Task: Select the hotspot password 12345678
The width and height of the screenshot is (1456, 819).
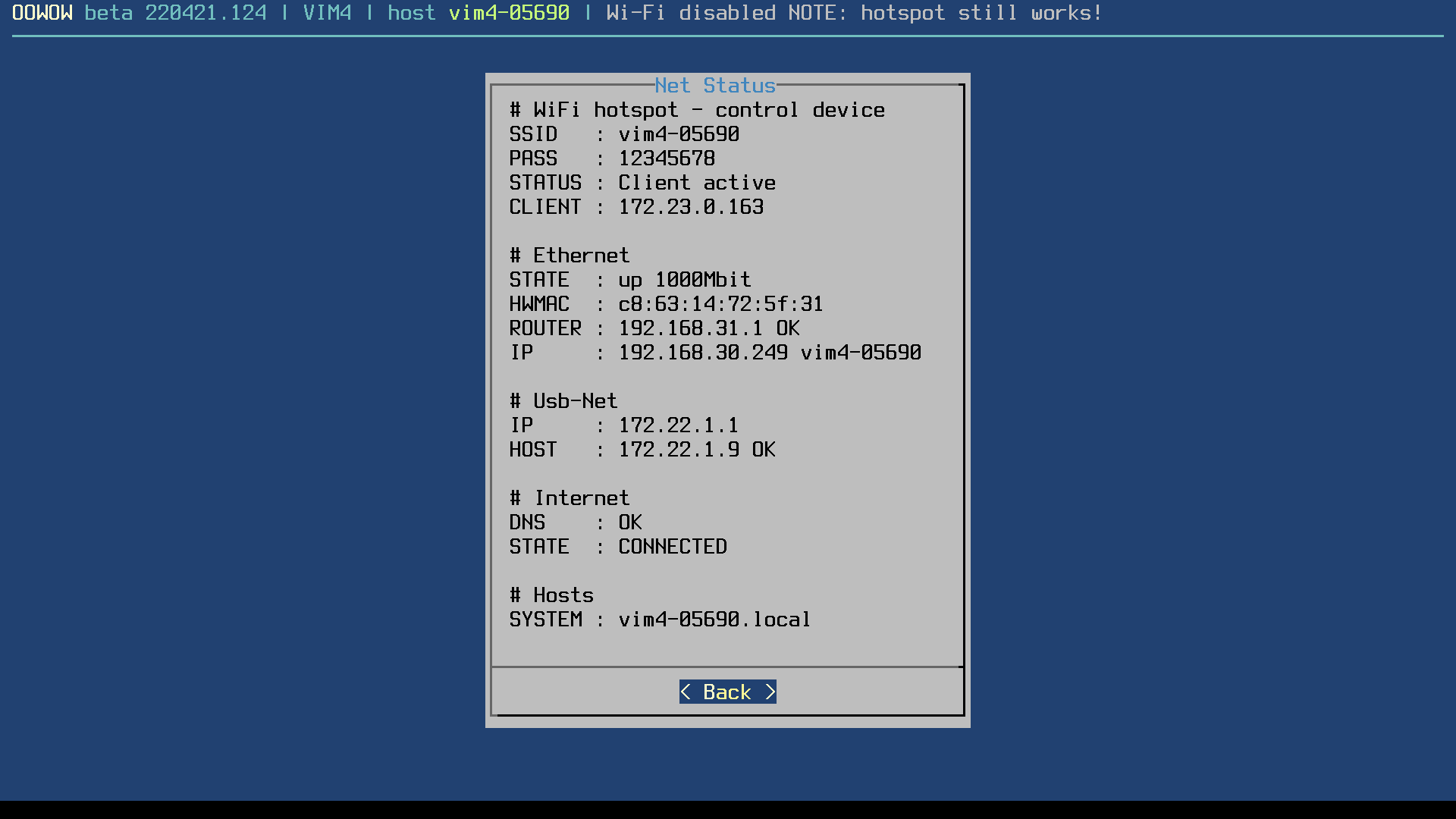Action: click(x=667, y=158)
